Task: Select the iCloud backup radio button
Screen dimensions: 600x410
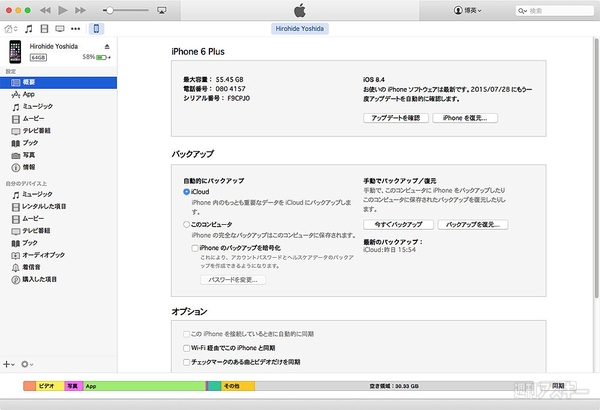Action: click(x=186, y=192)
